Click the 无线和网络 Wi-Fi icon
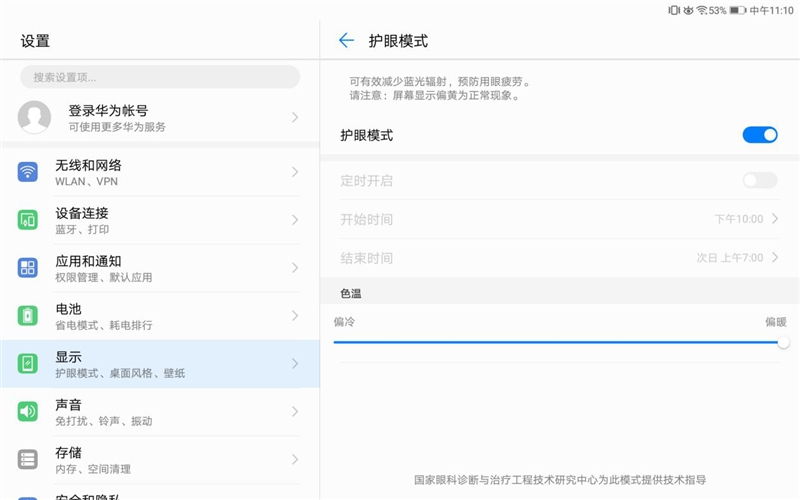The height and width of the screenshot is (500, 800). [28, 172]
